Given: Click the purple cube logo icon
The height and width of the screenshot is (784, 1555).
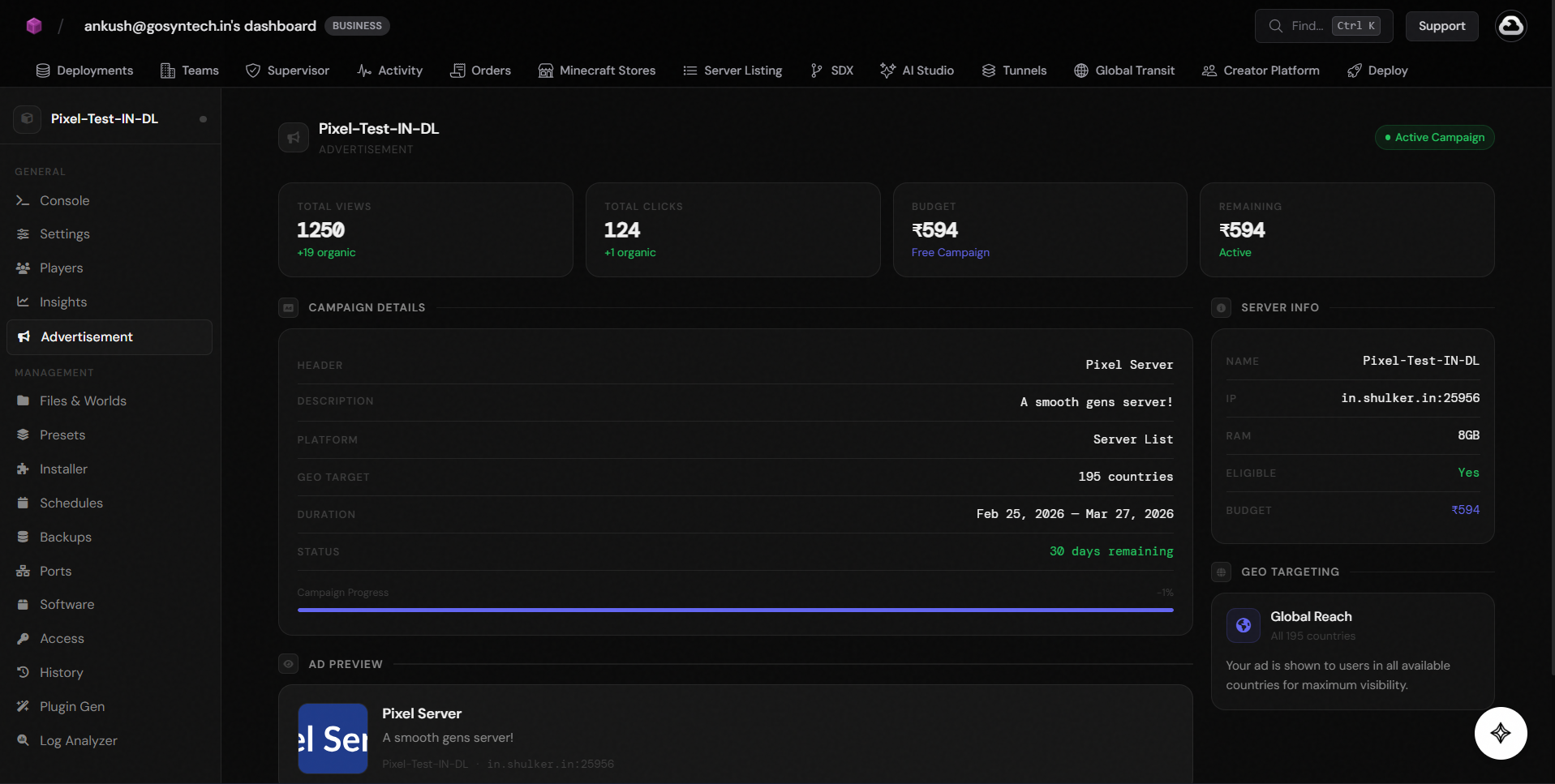Looking at the screenshot, I should tap(34, 26).
